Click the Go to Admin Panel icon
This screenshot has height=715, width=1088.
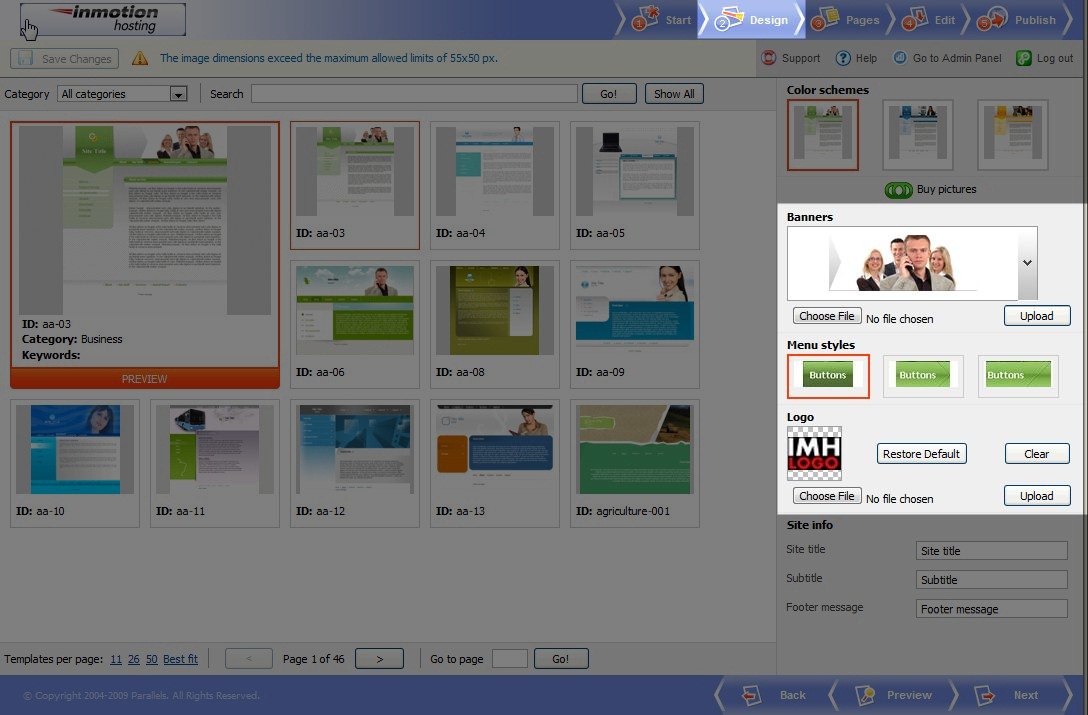(899, 58)
